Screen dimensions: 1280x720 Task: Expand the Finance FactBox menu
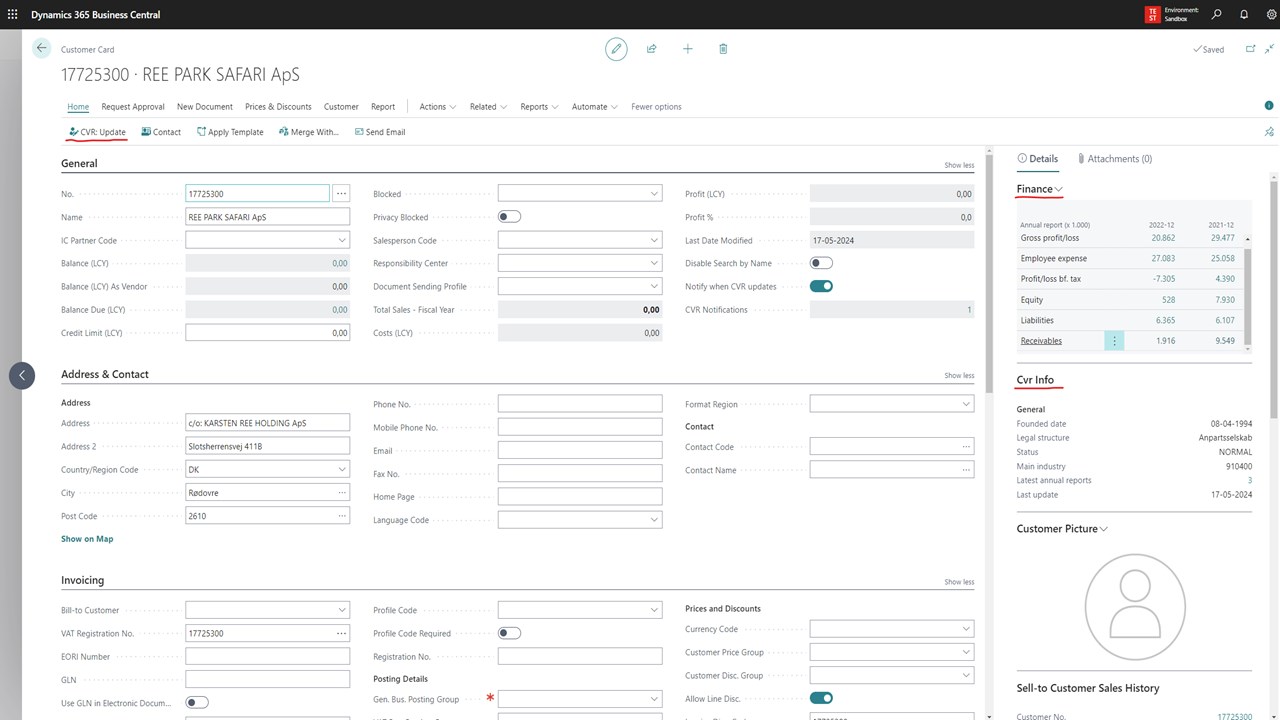[x=1040, y=189]
